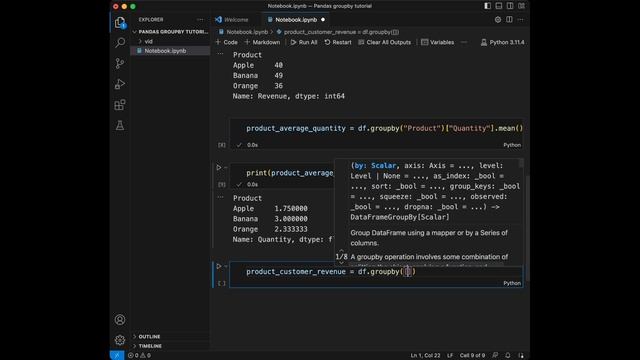Click the Apple 1.750000 output line
640x360 pixels.
coord(270,209)
